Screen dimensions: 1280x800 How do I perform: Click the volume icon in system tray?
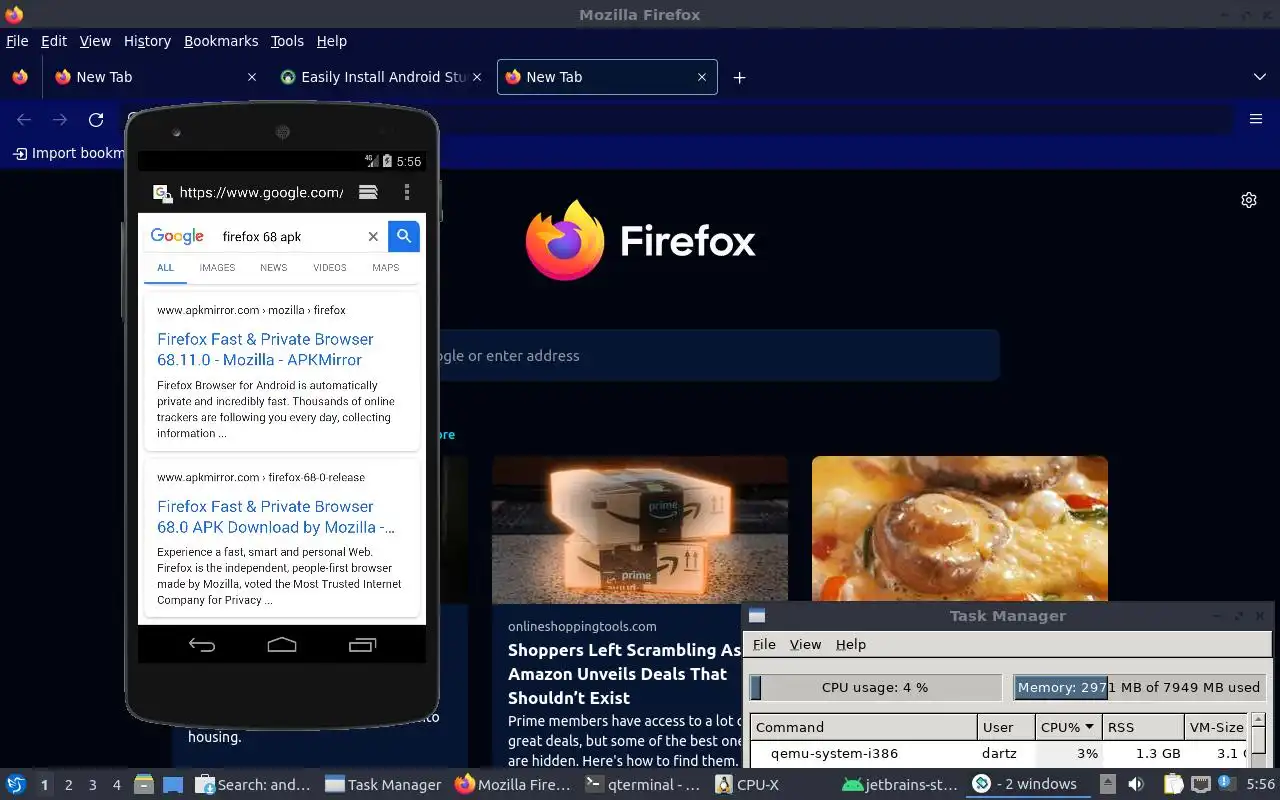click(1136, 785)
